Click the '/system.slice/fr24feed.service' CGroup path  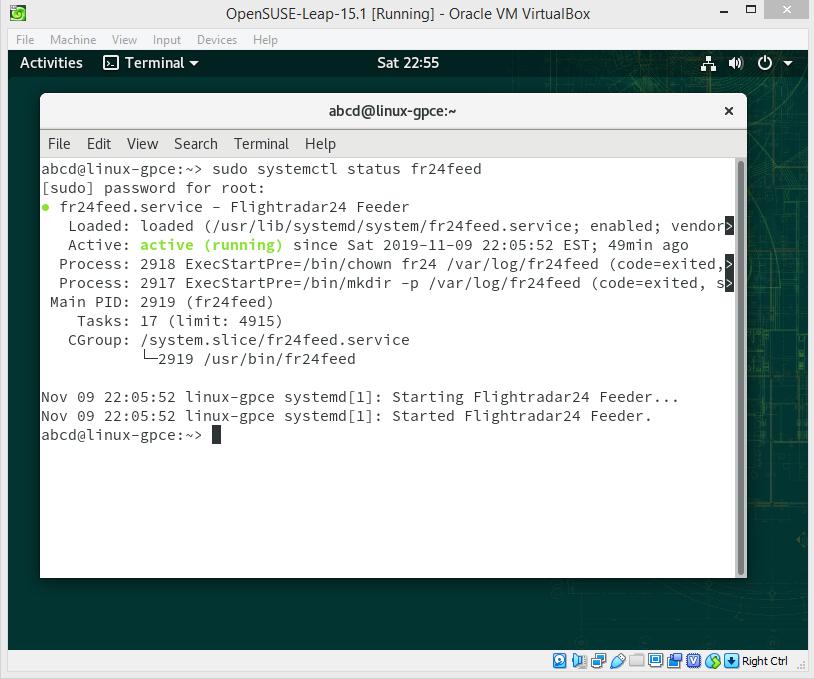coord(275,340)
